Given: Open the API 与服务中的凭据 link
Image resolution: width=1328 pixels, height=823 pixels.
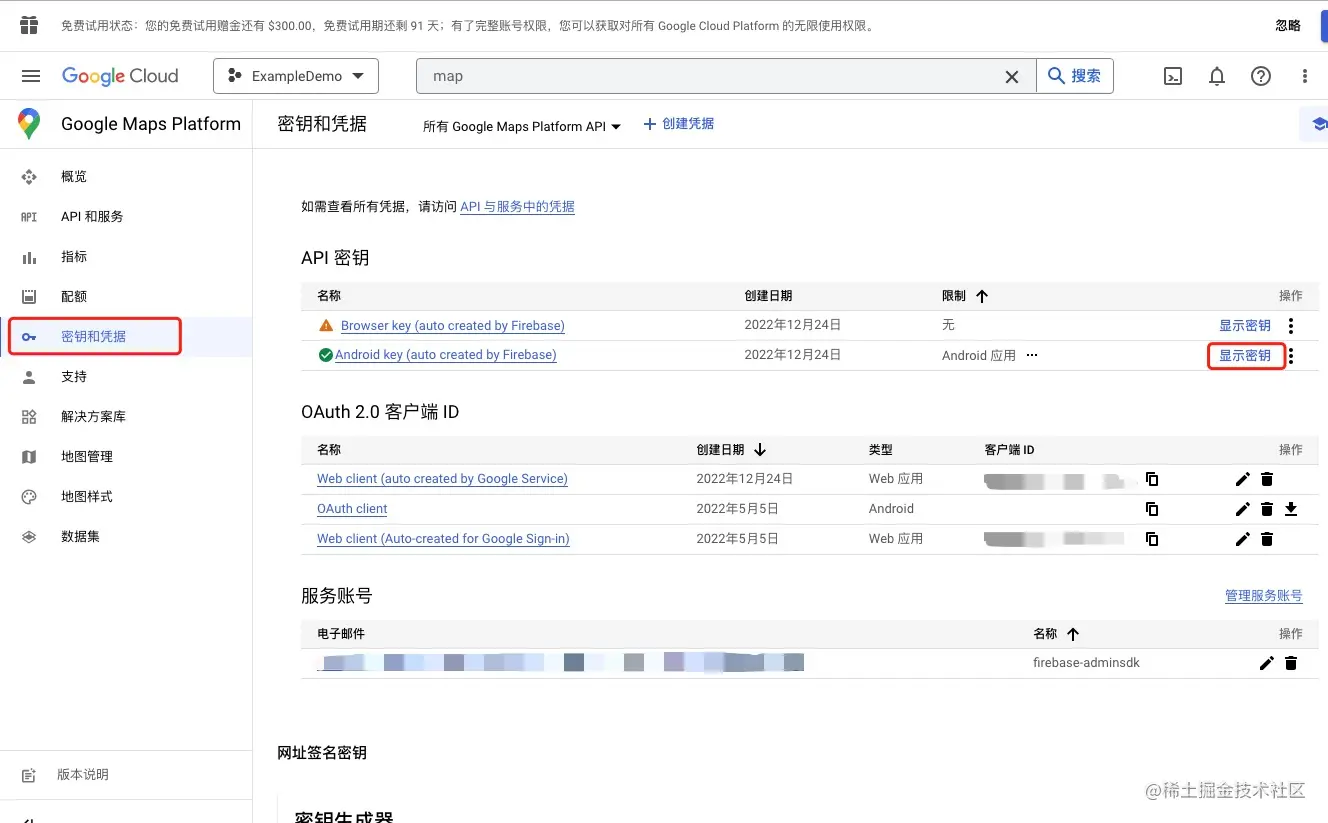Looking at the screenshot, I should (517, 207).
